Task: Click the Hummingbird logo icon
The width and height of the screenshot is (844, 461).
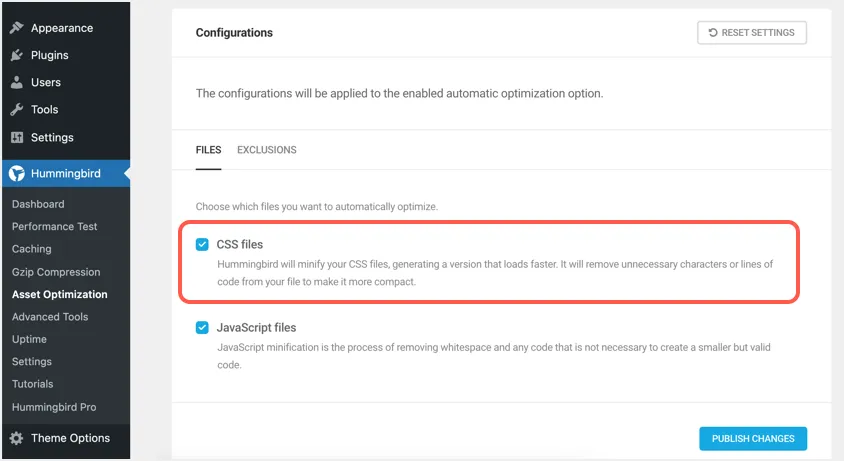Action: pyautogui.click(x=17, y=174)
